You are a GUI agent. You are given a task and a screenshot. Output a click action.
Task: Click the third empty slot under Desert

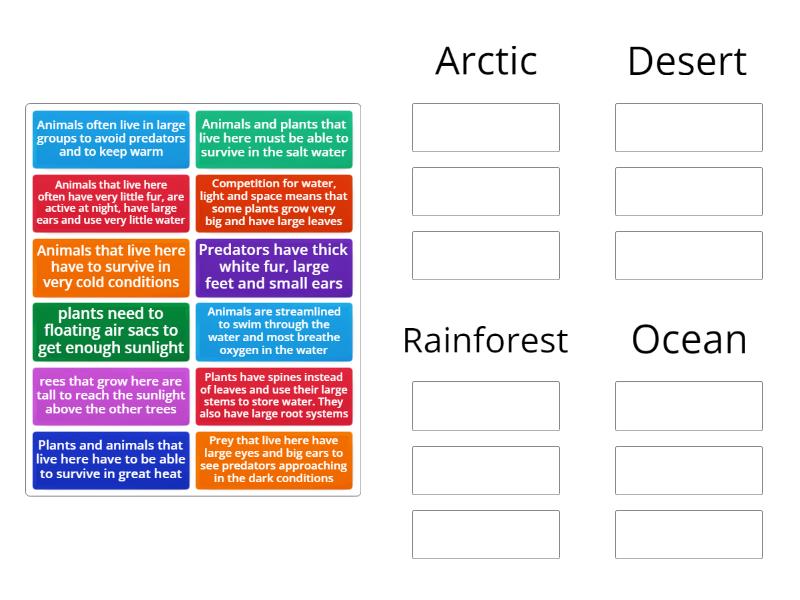(x=689, y=255)
